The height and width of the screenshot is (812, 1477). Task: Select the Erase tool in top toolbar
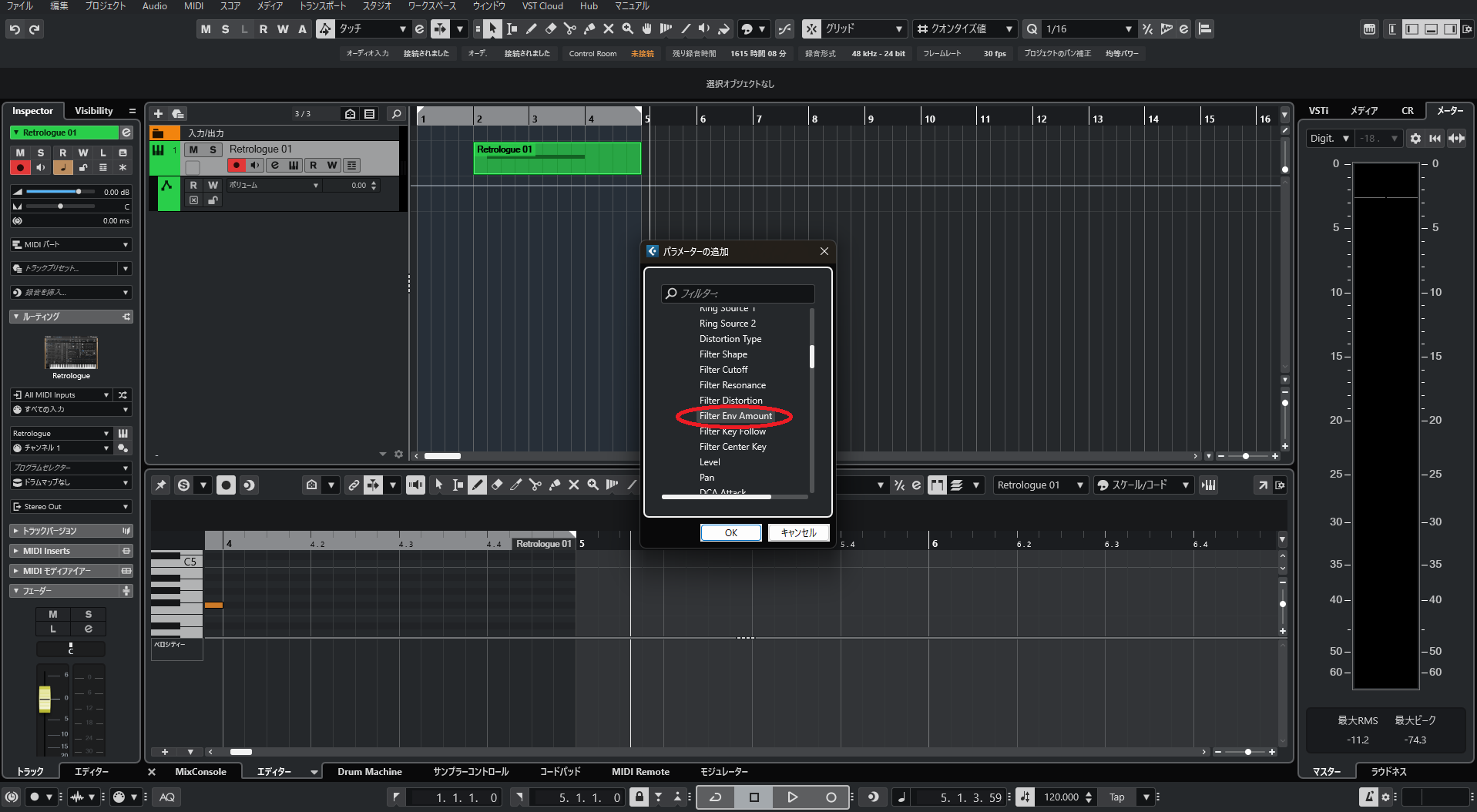pos(550,29)
